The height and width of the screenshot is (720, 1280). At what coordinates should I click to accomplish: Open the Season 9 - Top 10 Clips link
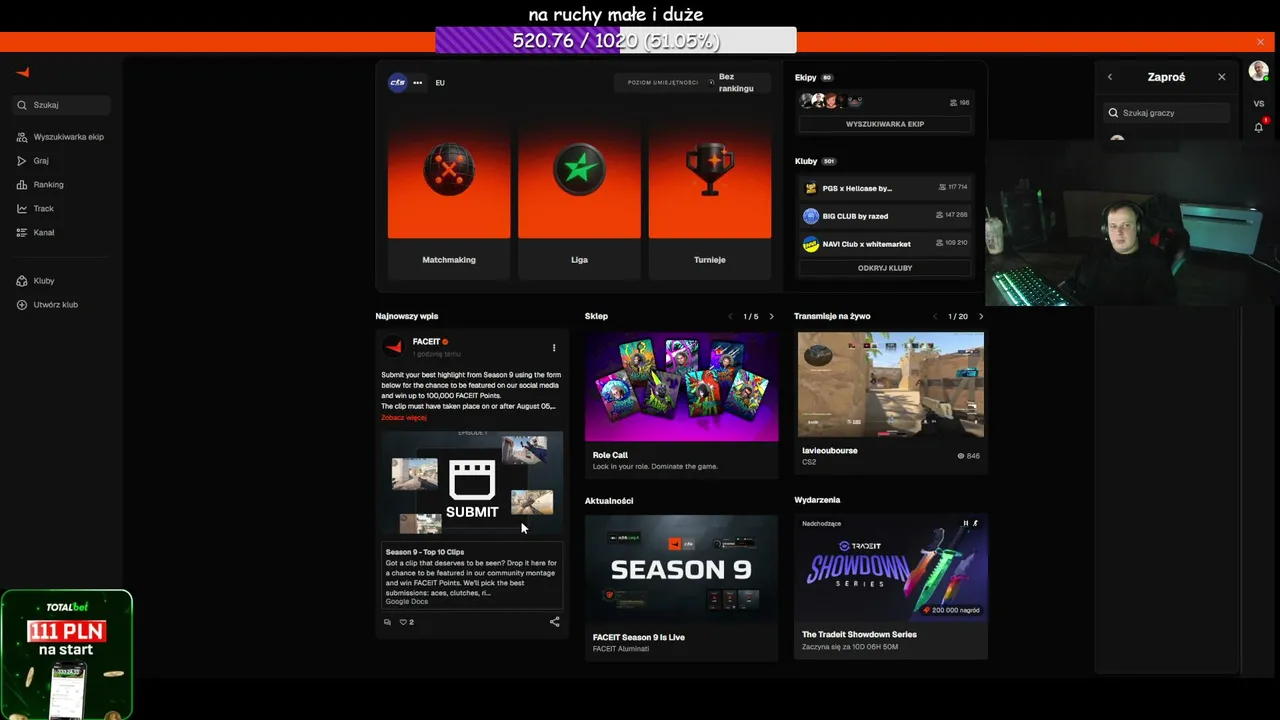(x=472, y=575)
